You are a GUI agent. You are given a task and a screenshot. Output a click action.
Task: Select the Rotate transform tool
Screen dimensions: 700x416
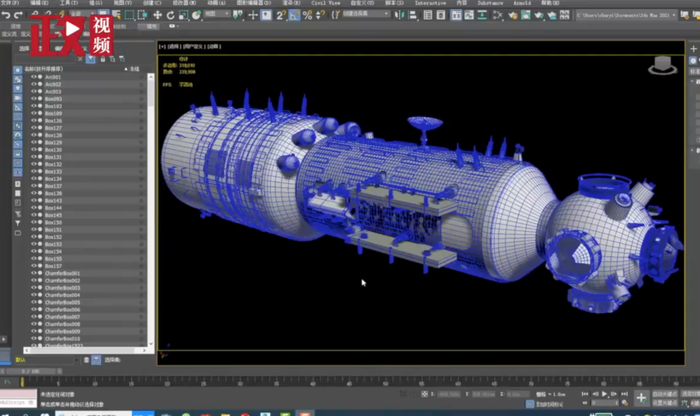171,15
